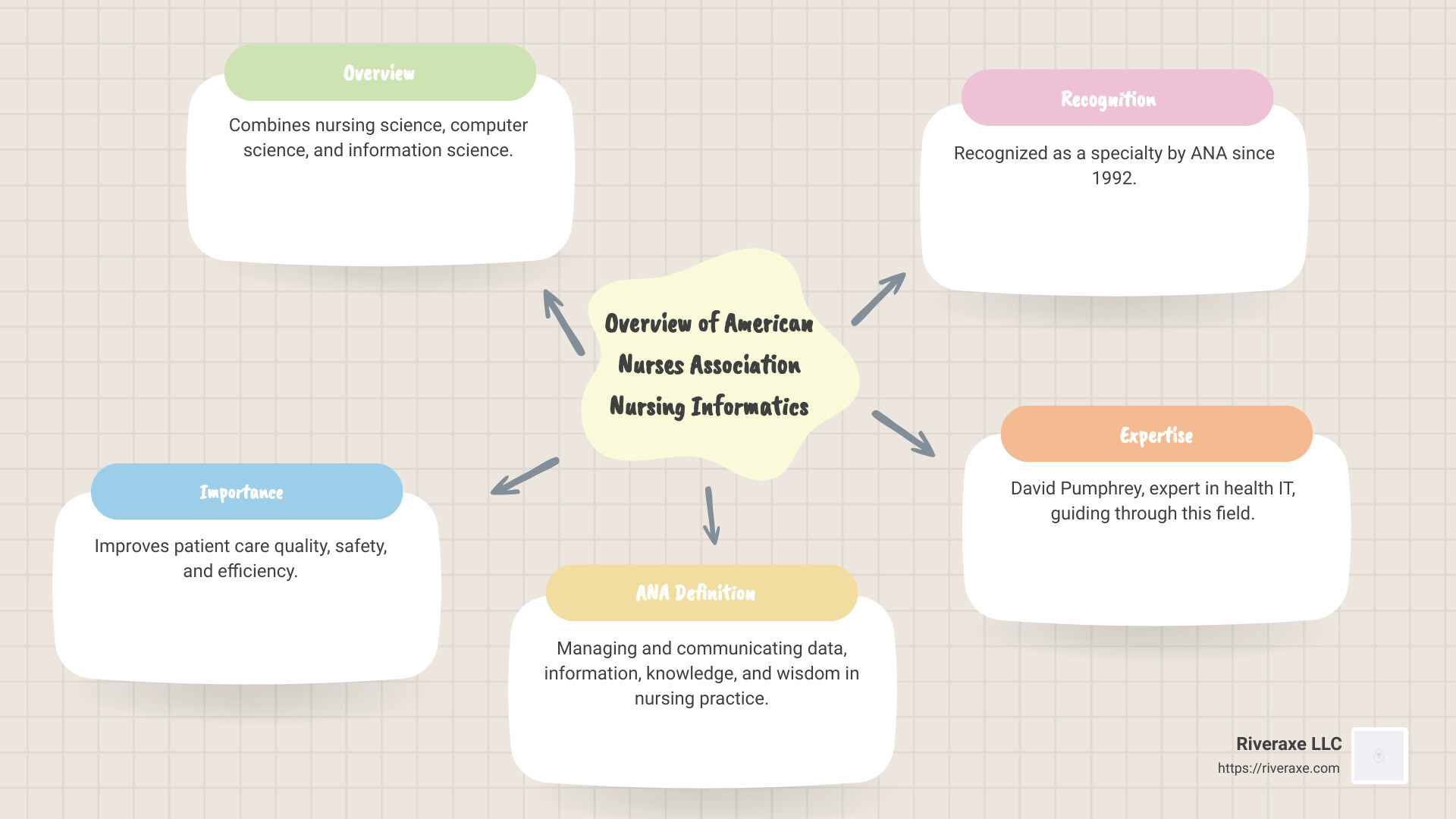Click the arrow pointing to Overview
This screenshot has height=819, width=1456.
click(x=563, y=322)
